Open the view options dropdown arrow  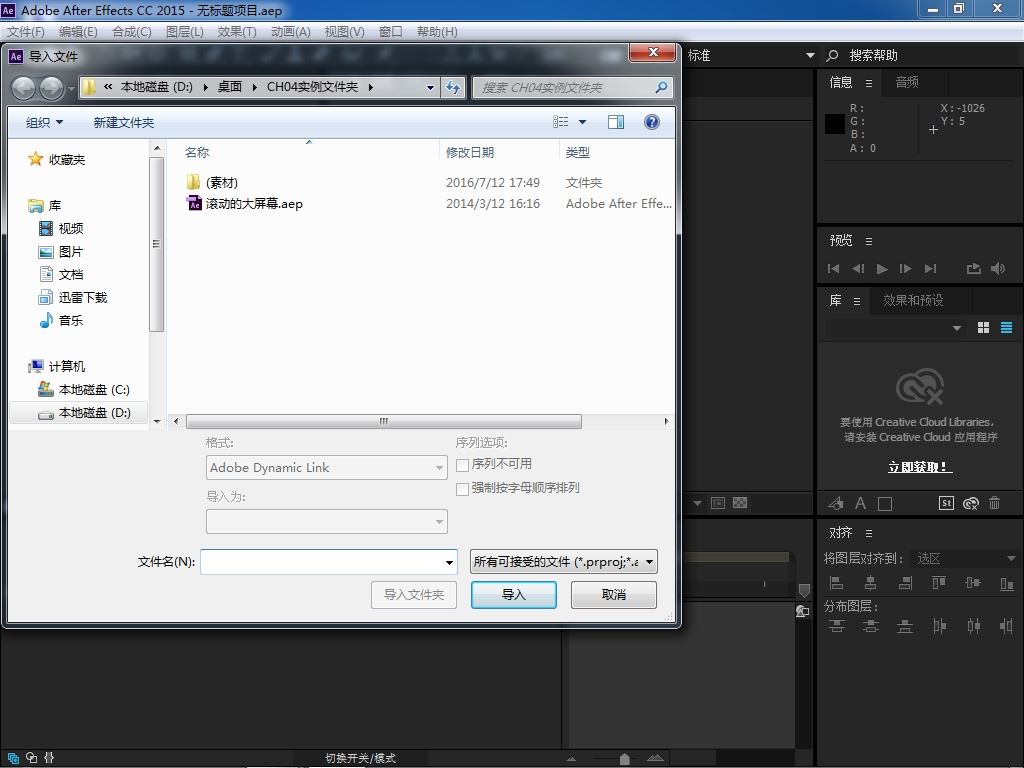(x=583, y=122)
